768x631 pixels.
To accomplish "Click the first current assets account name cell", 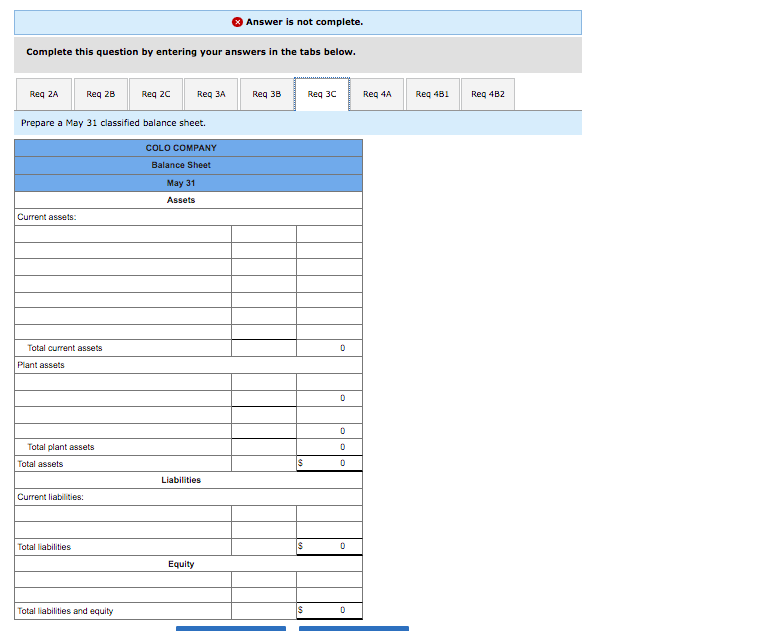I will point(123,234).
